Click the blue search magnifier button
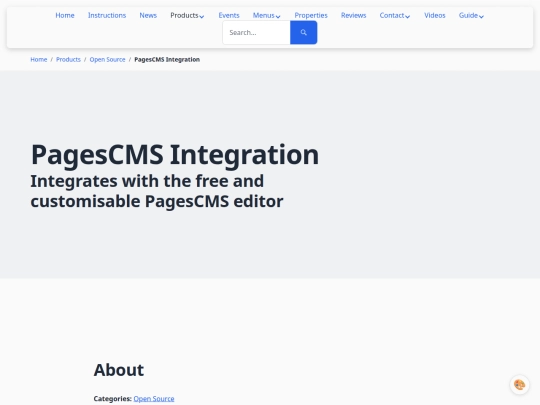540x405 pixels. (303, 32)
